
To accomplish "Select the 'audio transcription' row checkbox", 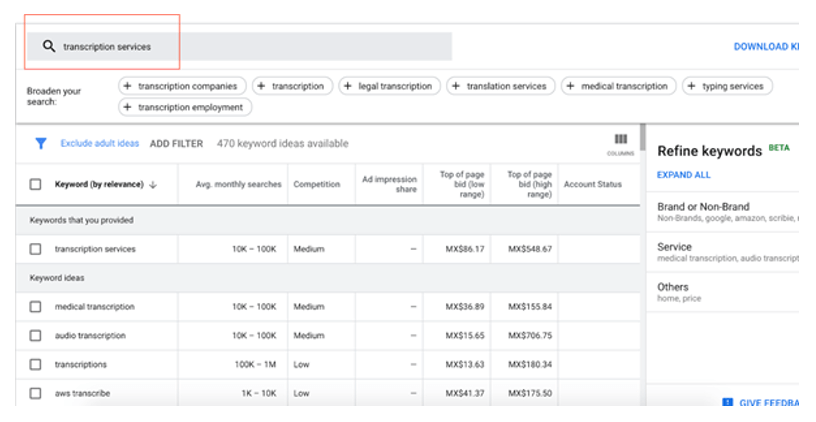I will pos(36,336).
